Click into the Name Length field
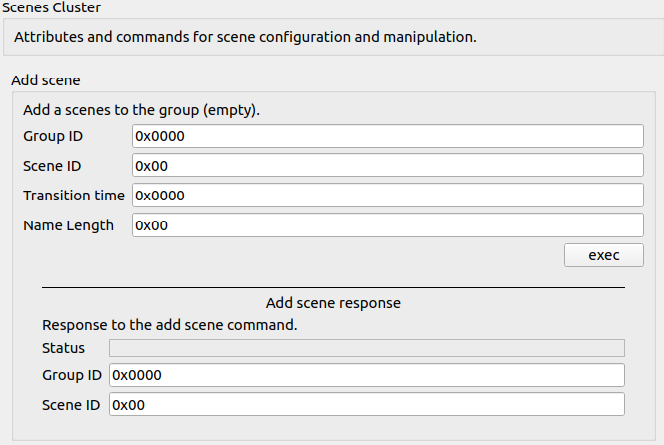664x445 pixels. coord(387,225)
